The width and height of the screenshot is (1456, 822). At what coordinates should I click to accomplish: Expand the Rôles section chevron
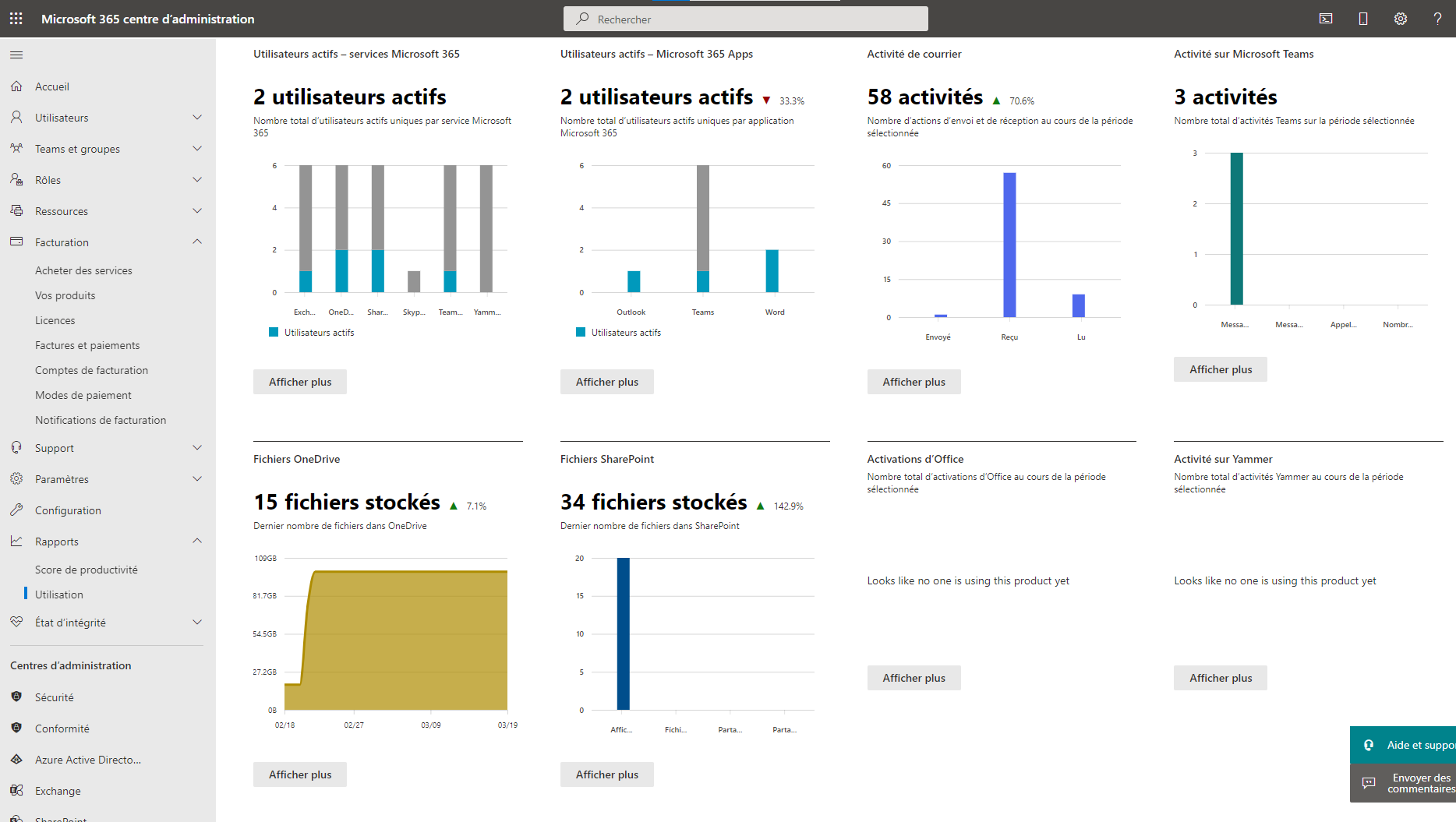click(x=197, y=180)
